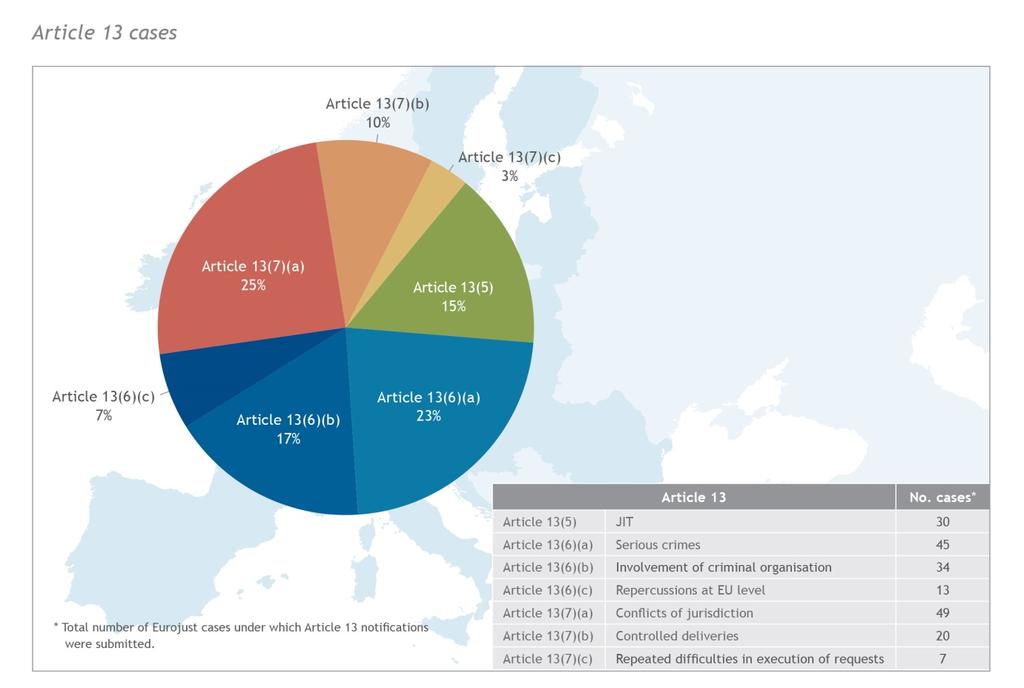Click the 'Article 13(7)(c)' label beside pie
The width and height of the screenshot is (1024, 688).
pos(509,157)
